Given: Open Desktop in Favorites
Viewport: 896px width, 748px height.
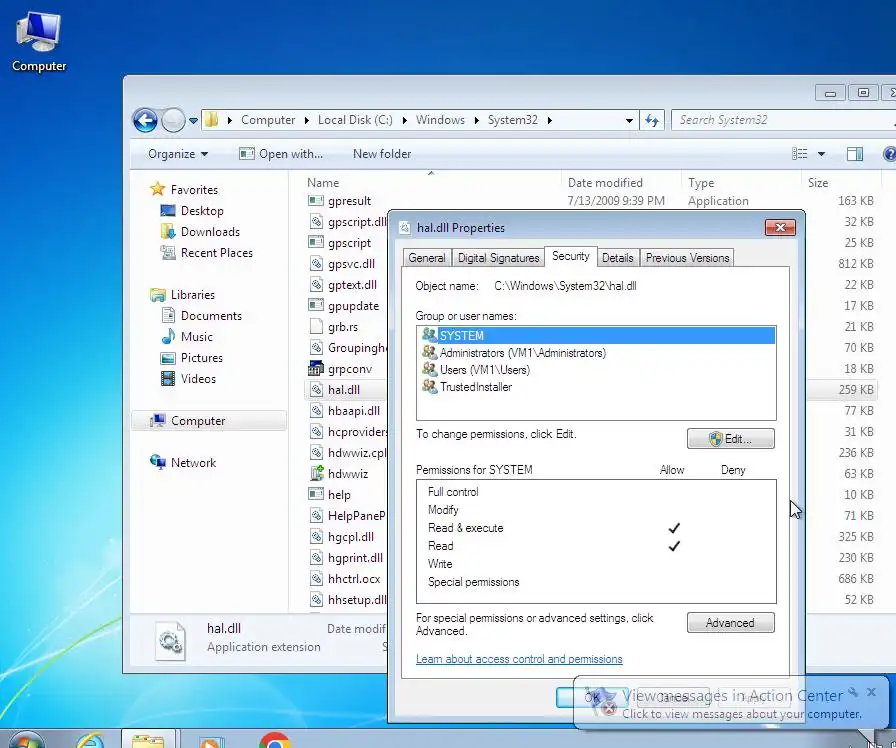Looking at the screenshot, I should 202,211.
